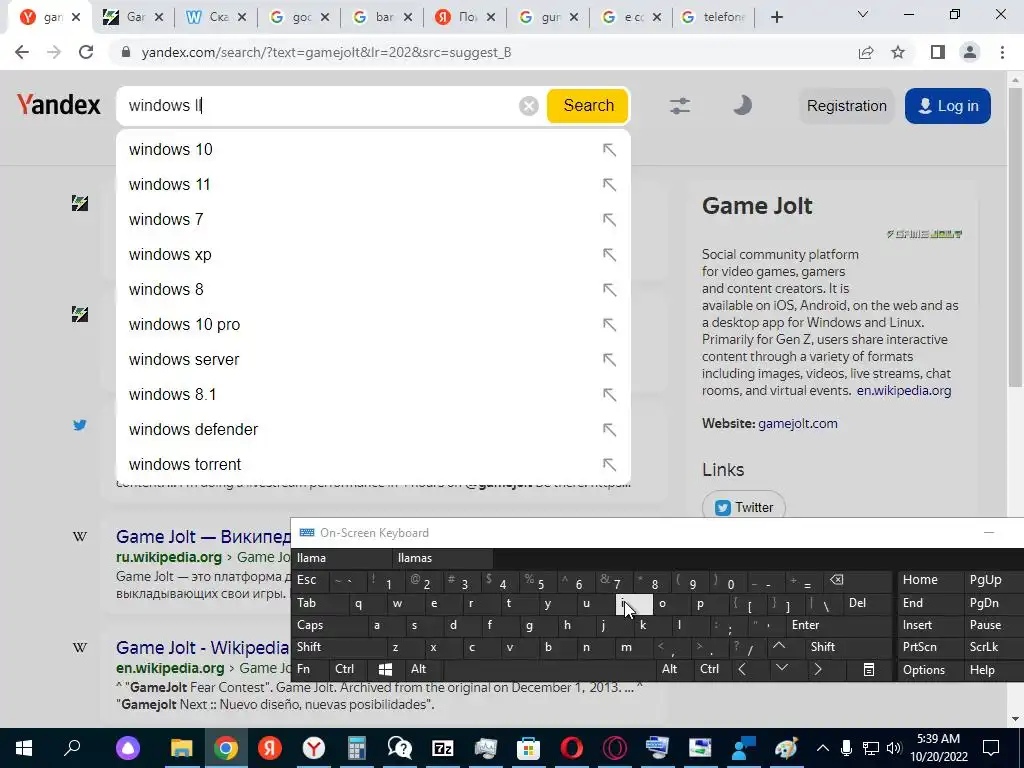Click the Twitter link button

pyautogui.click(x=744, y=507)
